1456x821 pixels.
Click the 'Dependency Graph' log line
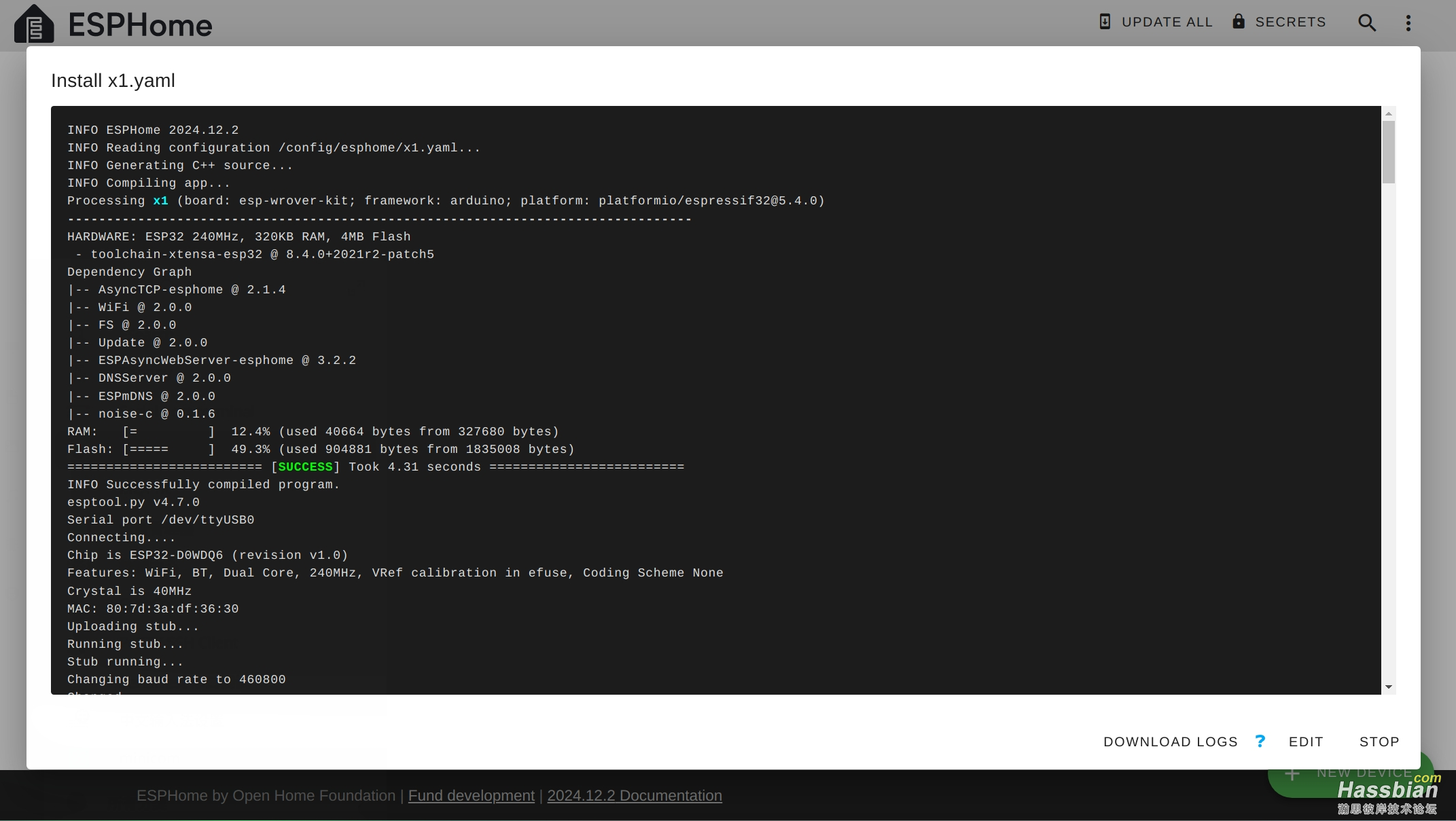130,272
